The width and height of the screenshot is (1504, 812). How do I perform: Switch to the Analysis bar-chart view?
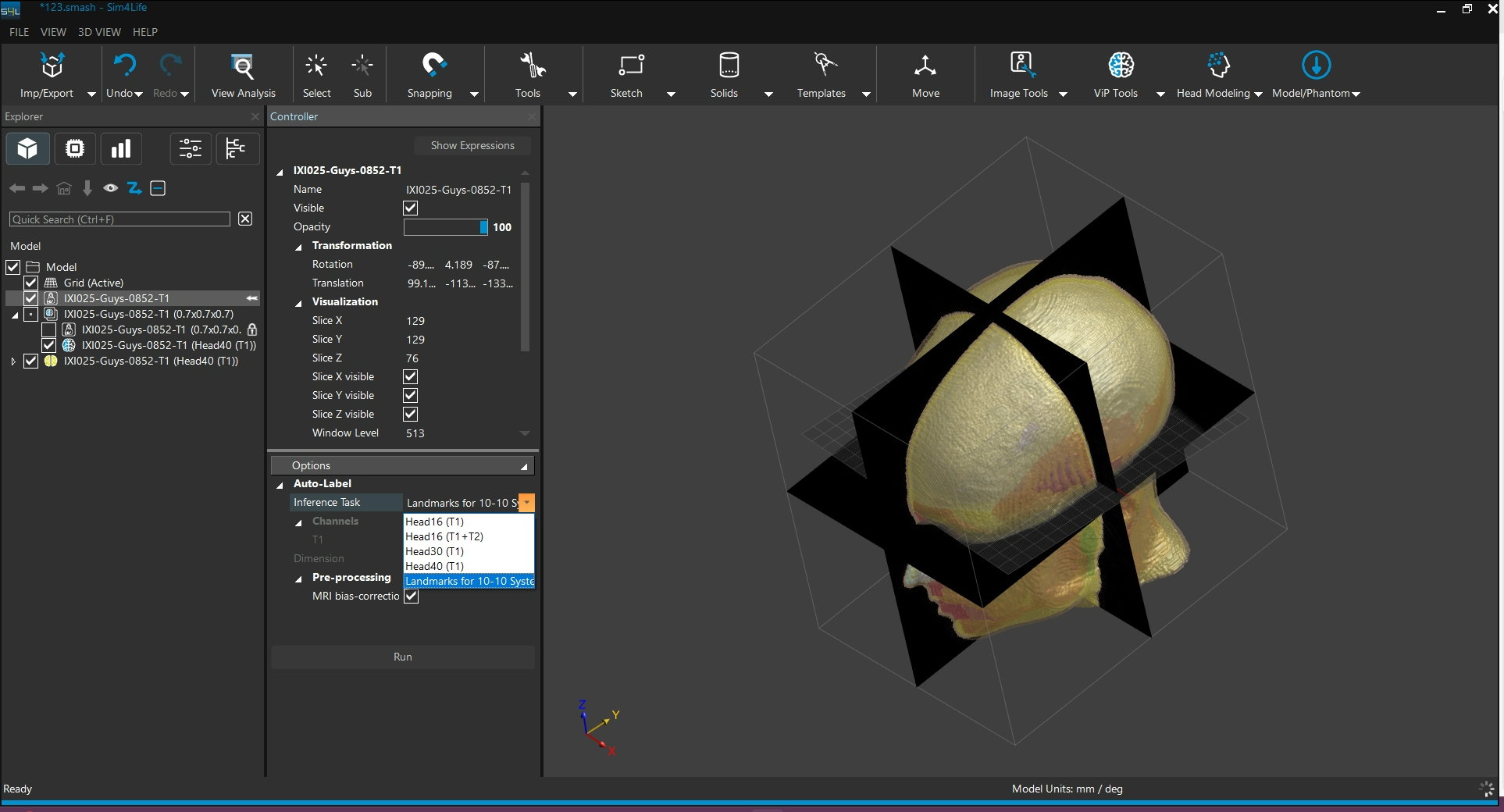pyautogui.click(x=121, y=148)
